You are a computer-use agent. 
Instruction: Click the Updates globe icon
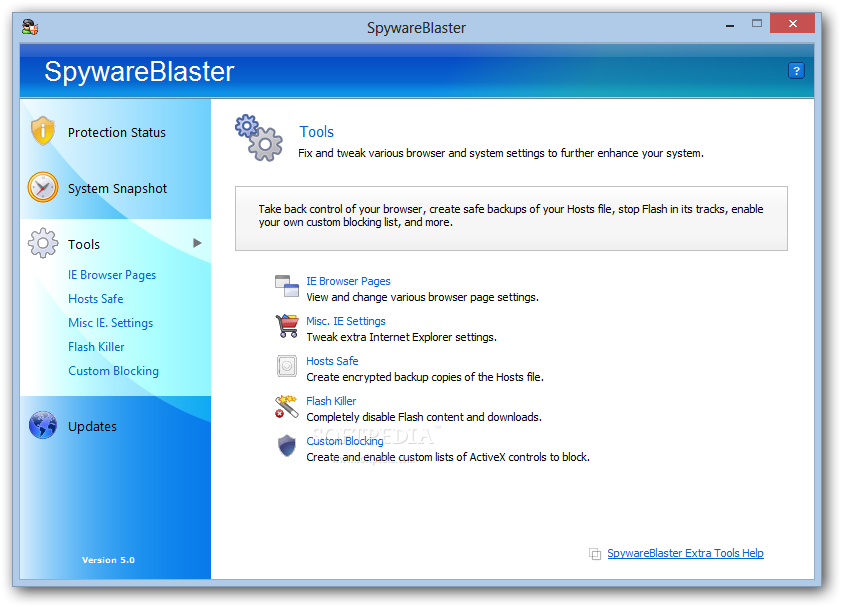coord(43,425)
